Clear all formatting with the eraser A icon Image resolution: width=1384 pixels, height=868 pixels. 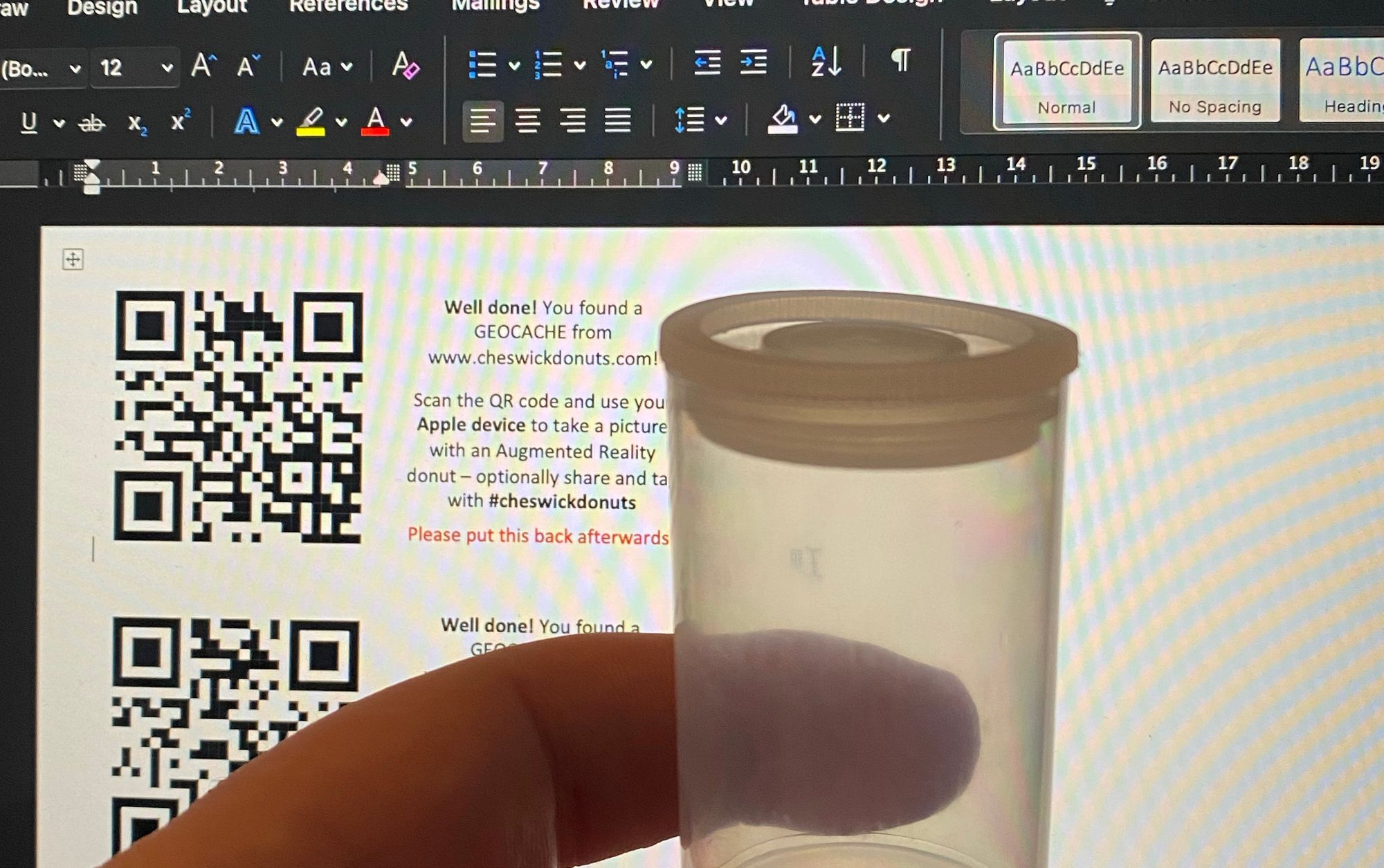coord(406,66)
